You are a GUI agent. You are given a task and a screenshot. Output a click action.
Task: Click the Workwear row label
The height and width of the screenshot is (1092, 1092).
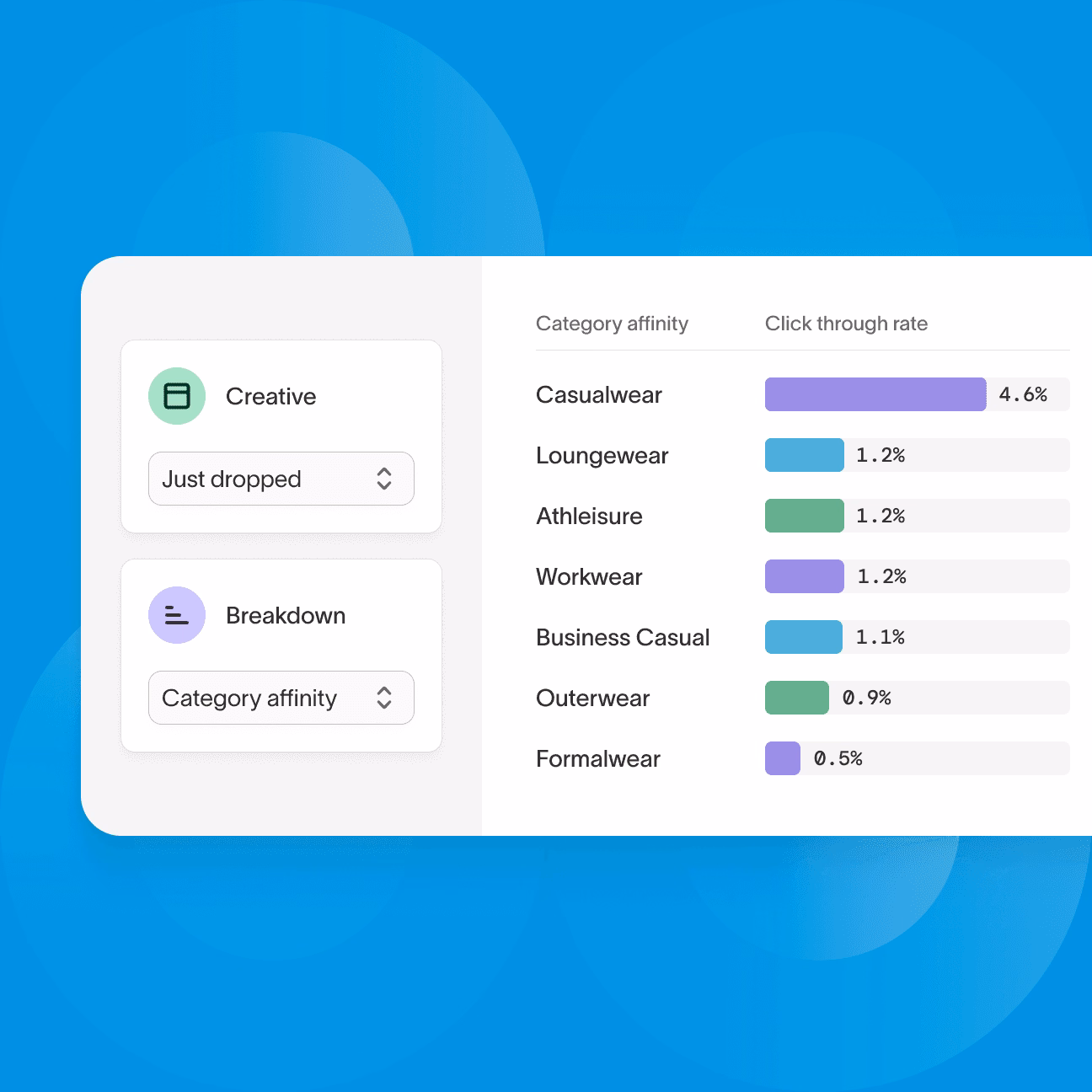point(589,576)
